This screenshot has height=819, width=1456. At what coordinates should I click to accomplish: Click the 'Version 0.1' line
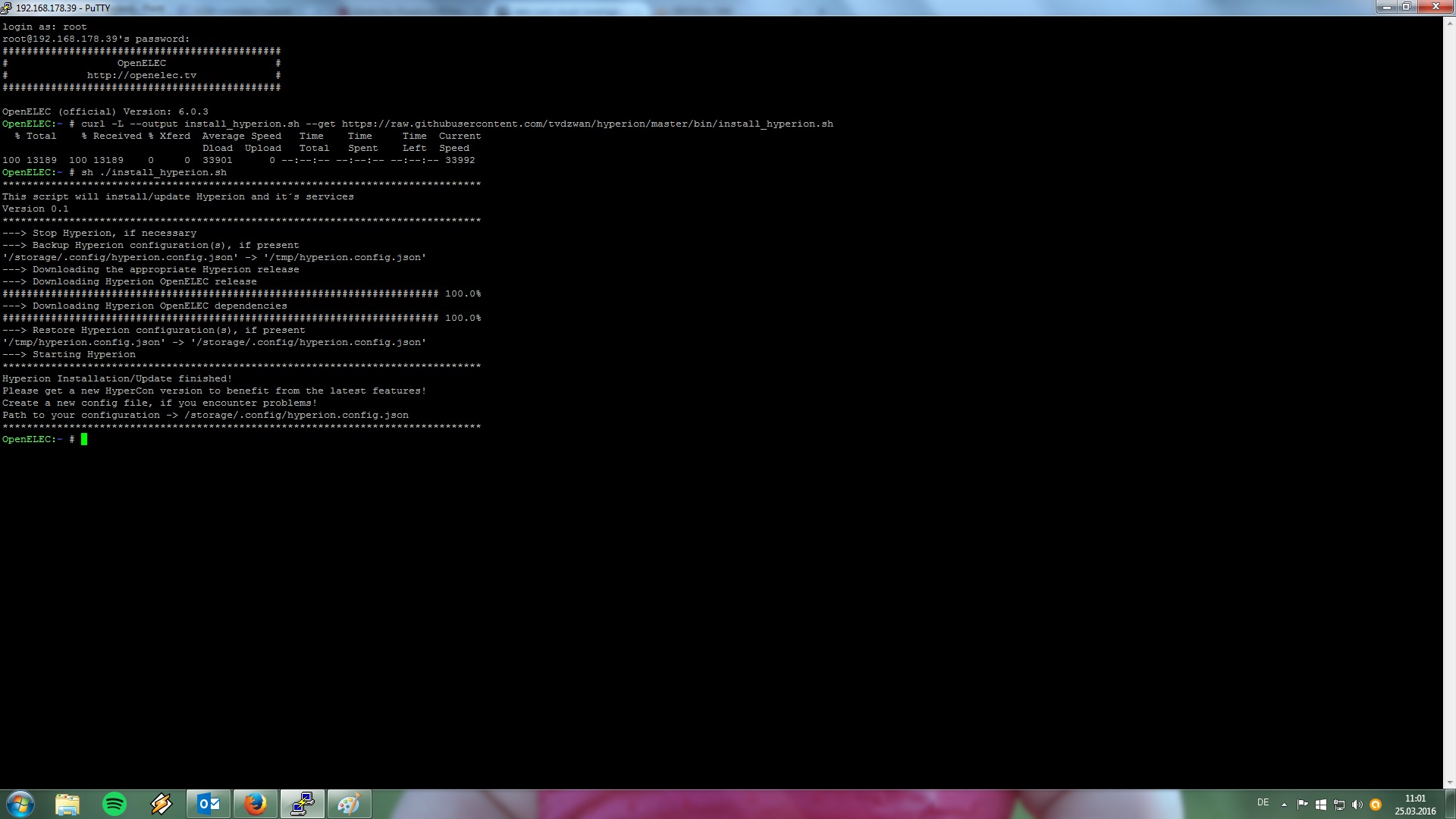tap(36, 209)
